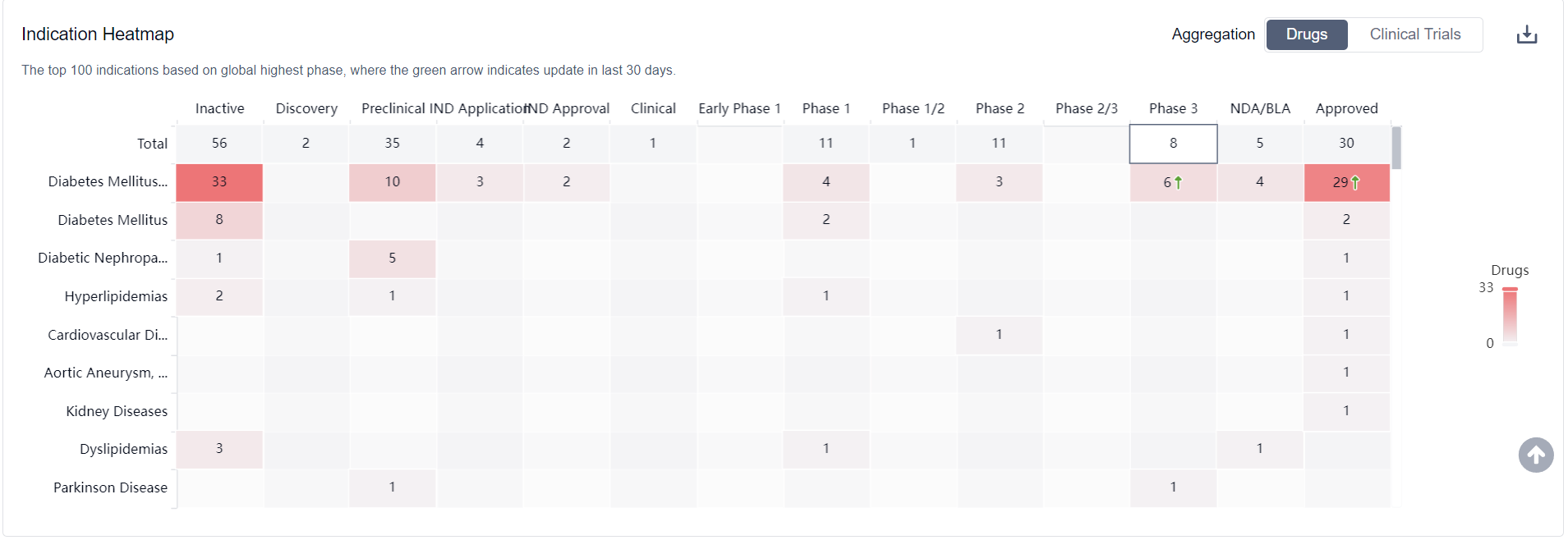Click the Hyperlipidemias row label

(x=116, y=296)
